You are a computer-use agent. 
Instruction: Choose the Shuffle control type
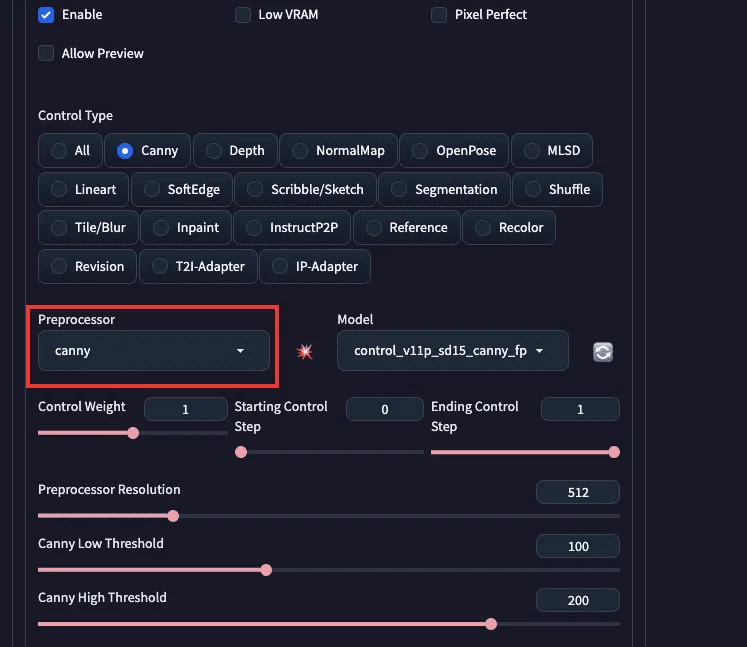tap(557, 190)
